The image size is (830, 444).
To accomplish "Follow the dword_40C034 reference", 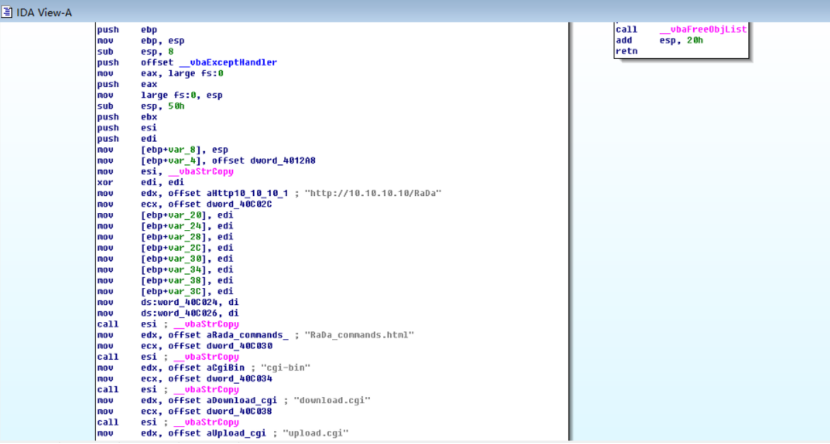I will pos(239,379).
